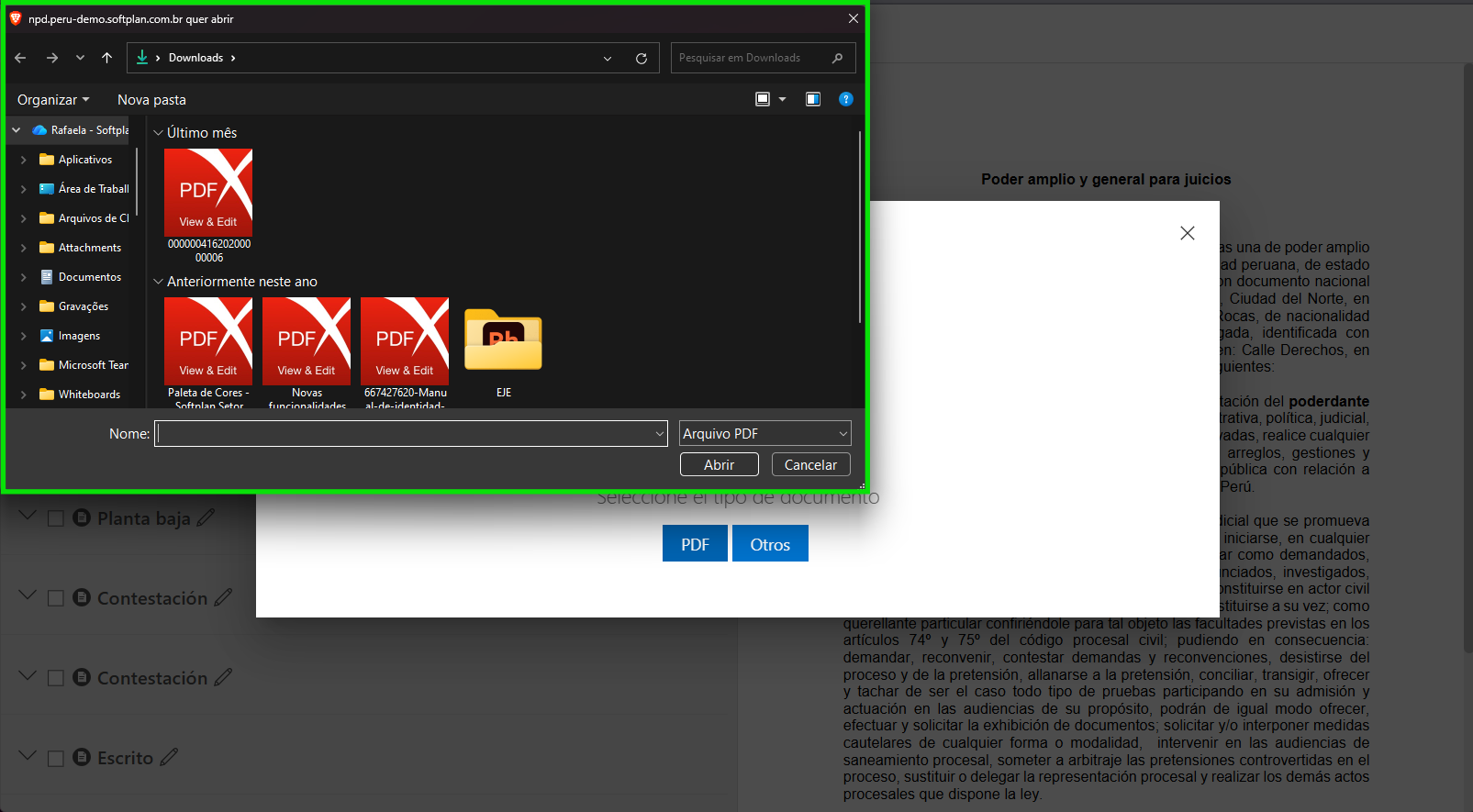Open recent locations dropdown arrow

80,58
